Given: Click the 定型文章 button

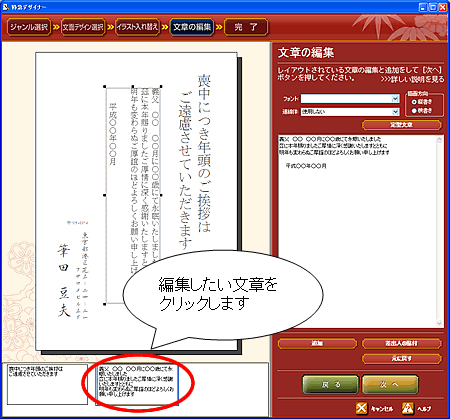Looking at the screenshot, I should [x=402, y=125].
